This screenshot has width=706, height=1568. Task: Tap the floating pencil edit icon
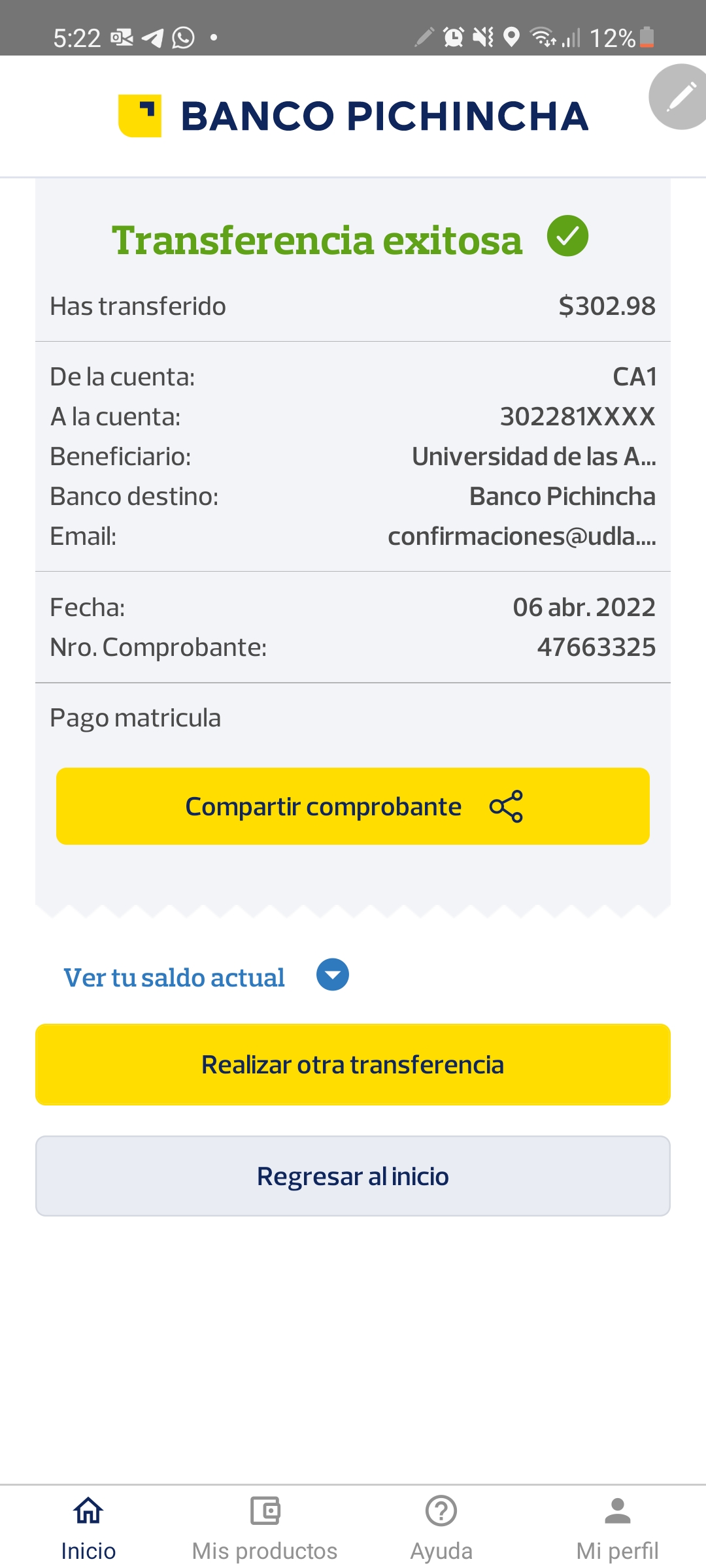point(680,97)
